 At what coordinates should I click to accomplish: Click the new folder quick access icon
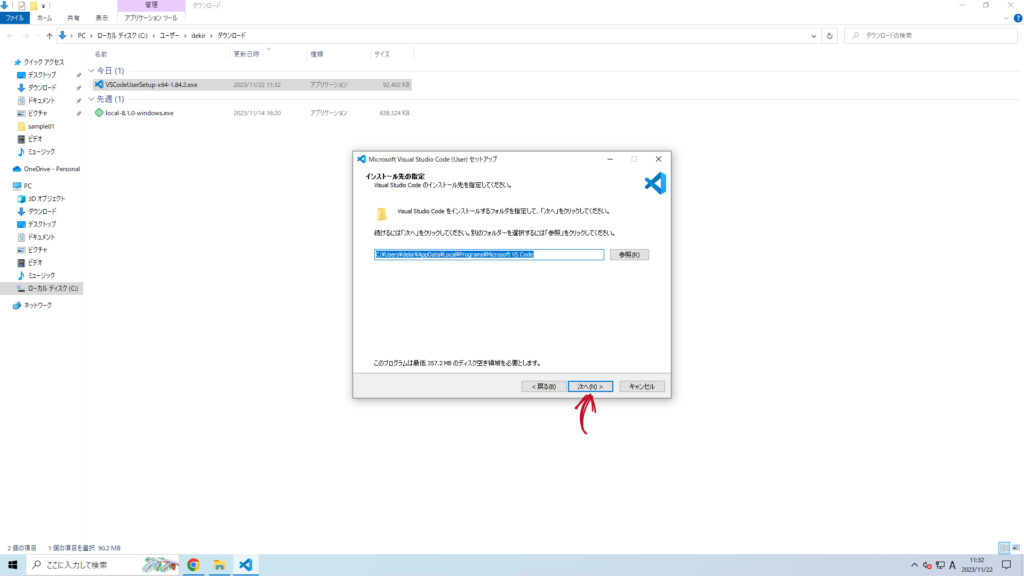coord(33,5)
